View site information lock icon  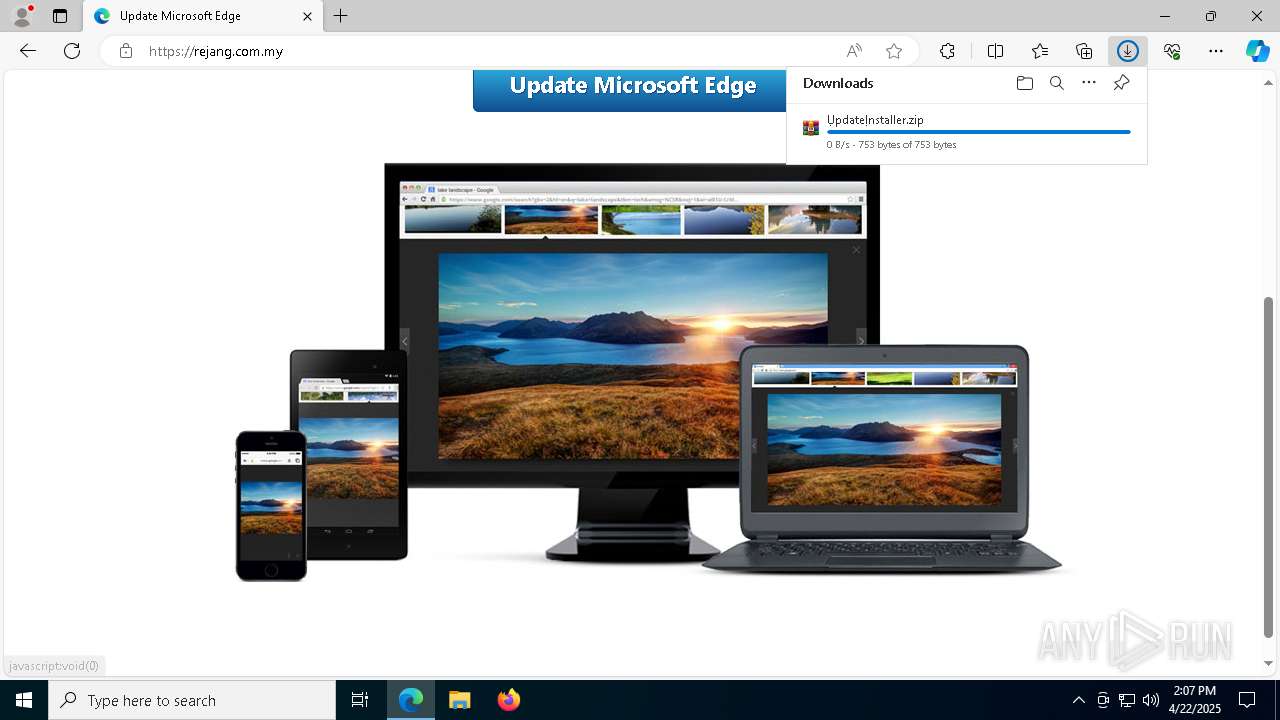coord(126,51)
